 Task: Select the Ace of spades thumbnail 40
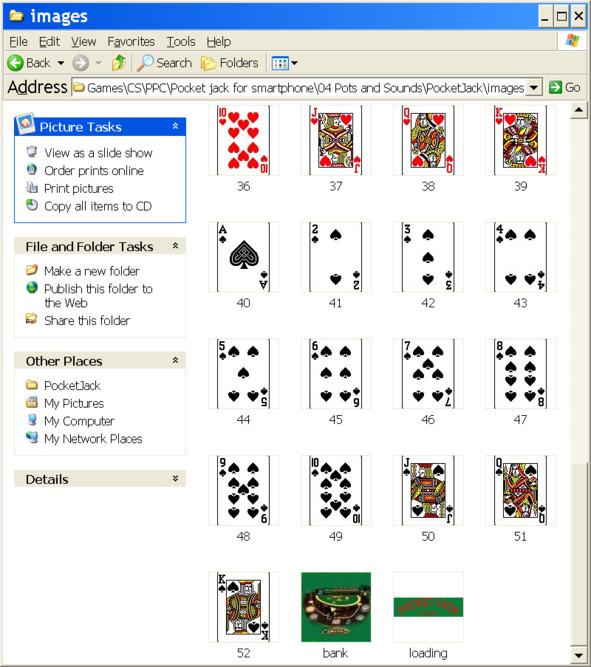(243, 257)
